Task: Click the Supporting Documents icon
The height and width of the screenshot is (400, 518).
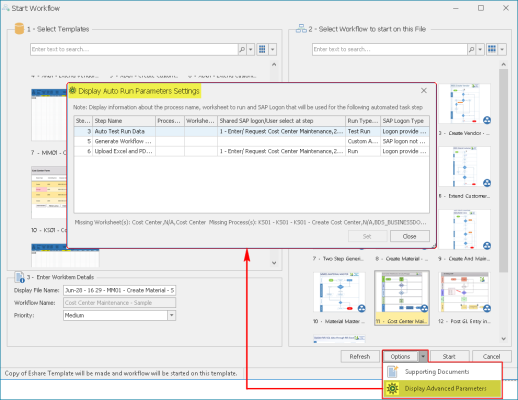Action: point(393,372)
